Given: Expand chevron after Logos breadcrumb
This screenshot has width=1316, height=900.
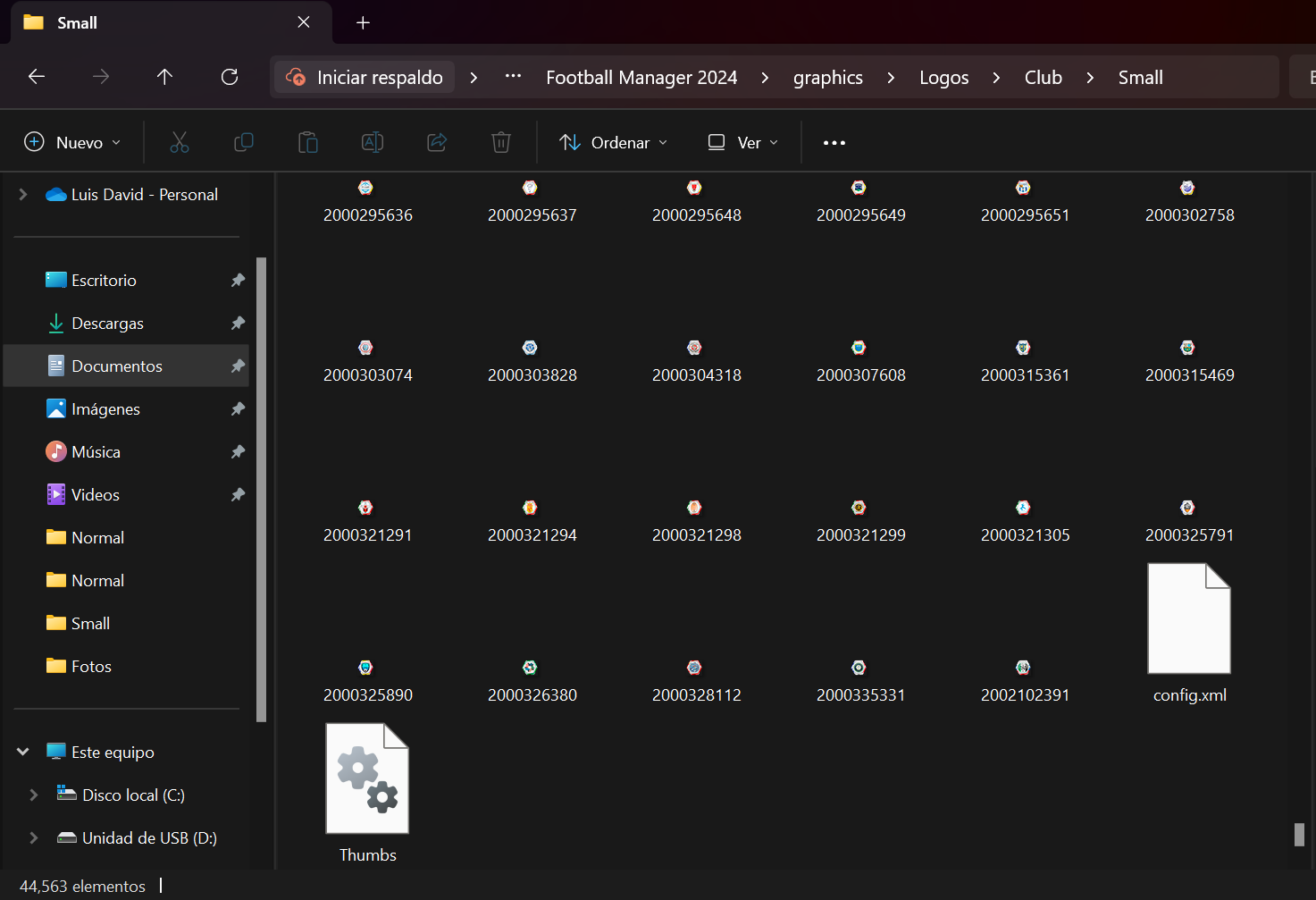Looking at the screenshot, I should point(996,77).
